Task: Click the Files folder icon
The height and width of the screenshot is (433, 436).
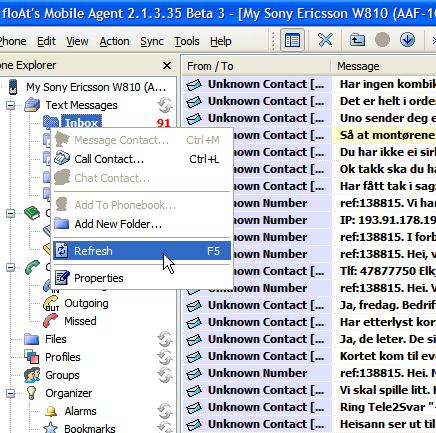Action: (32, 339)
